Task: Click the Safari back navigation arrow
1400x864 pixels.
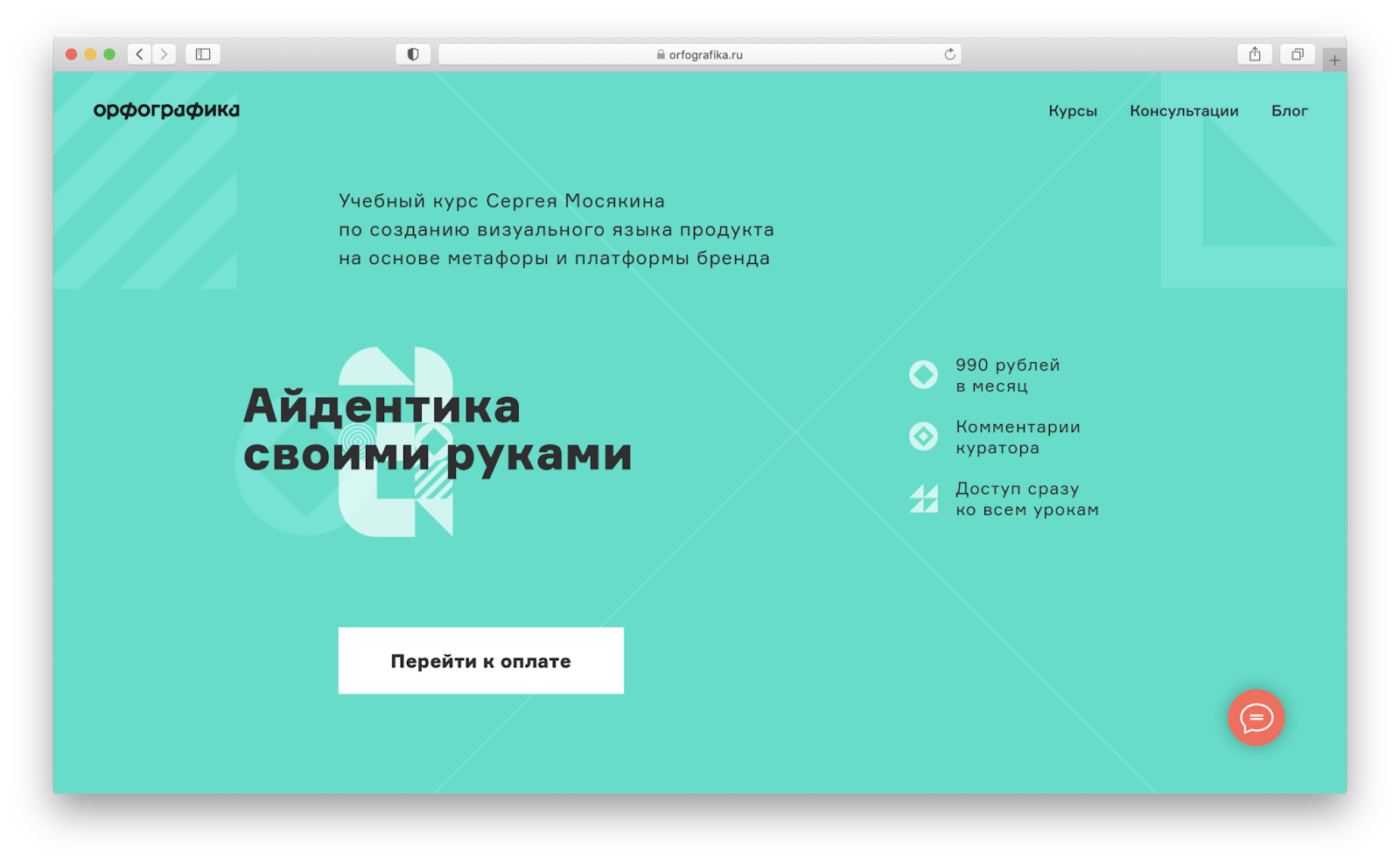Action: pyautogui.click(x=139, y=54)
